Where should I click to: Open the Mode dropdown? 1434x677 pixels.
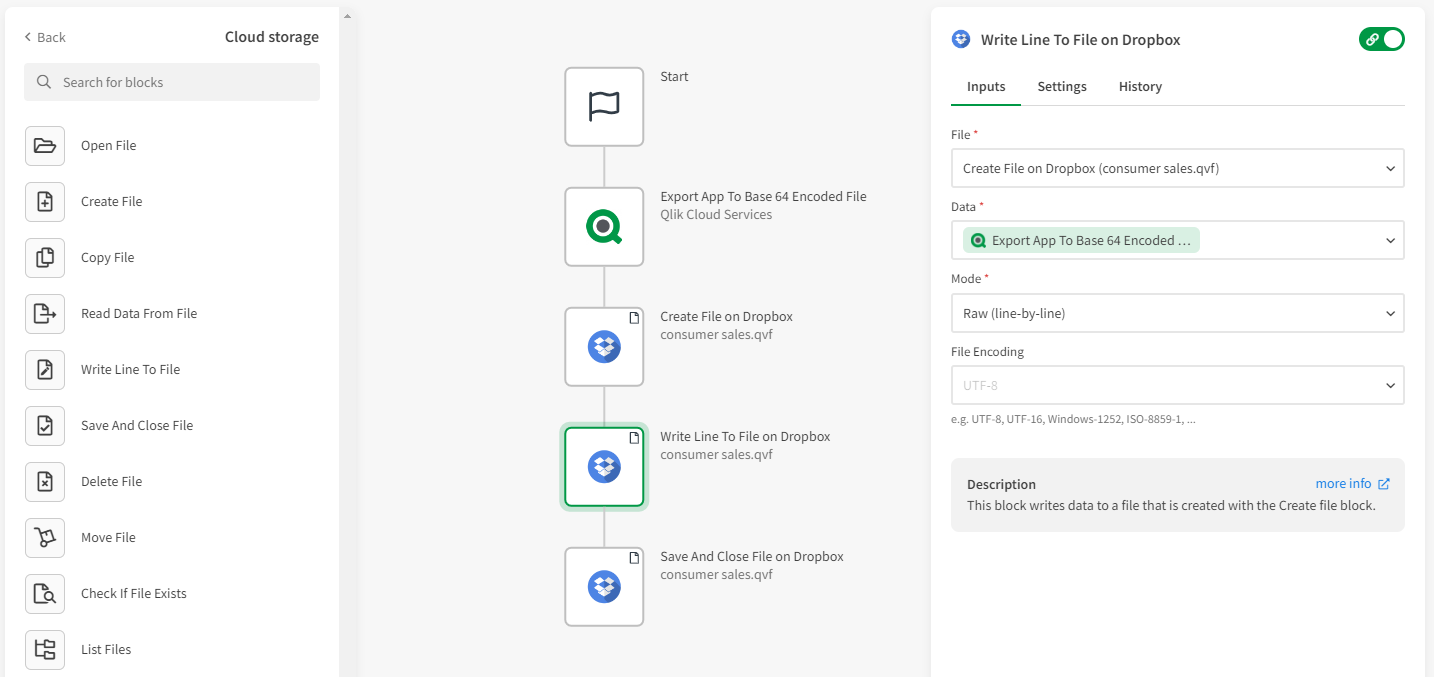(x=1177, y=313)
